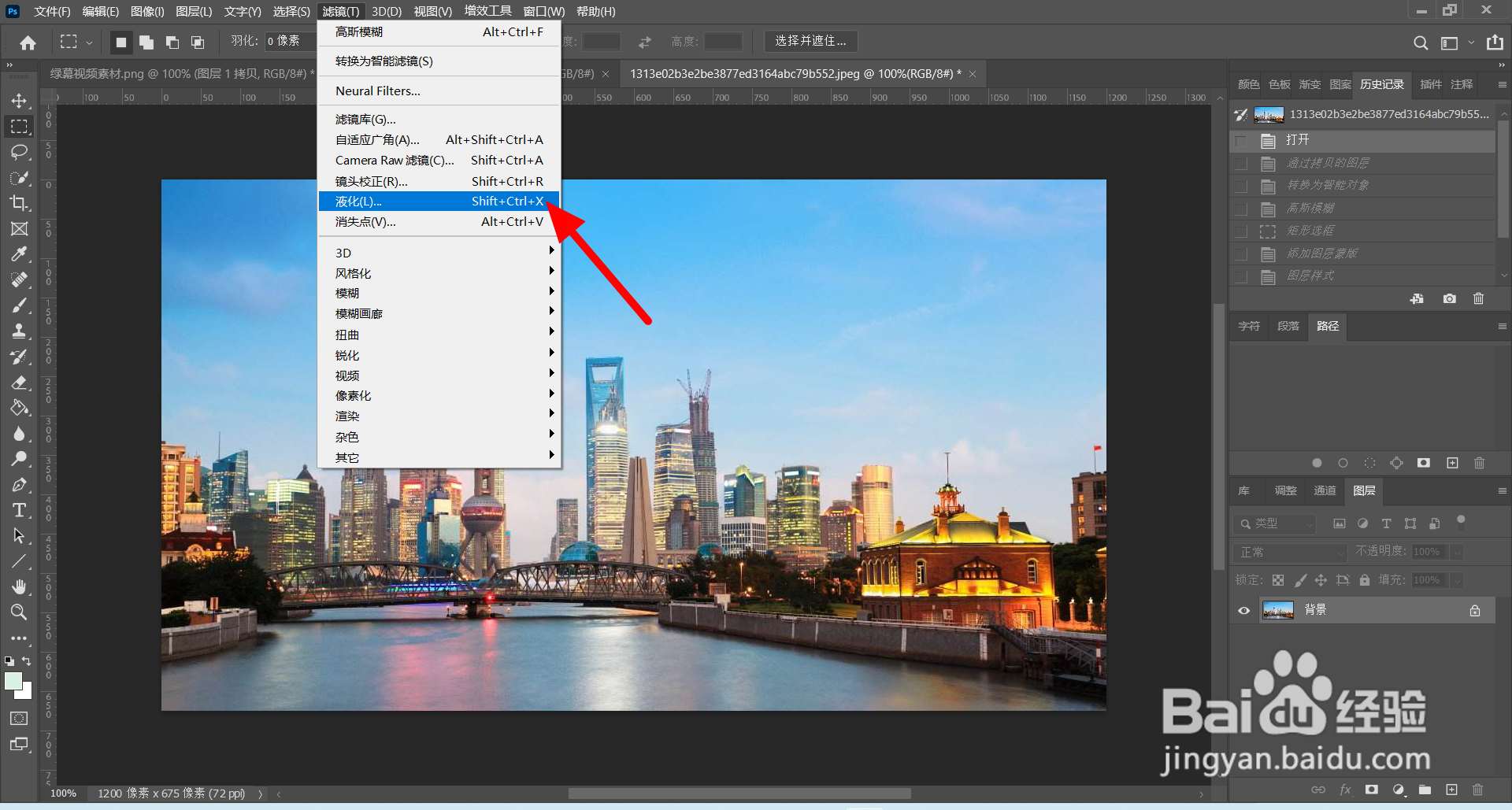This screenshot has height=810, width=1512.
Task: Expand the 渲染 filter submenu
Action: pos(439,416)
